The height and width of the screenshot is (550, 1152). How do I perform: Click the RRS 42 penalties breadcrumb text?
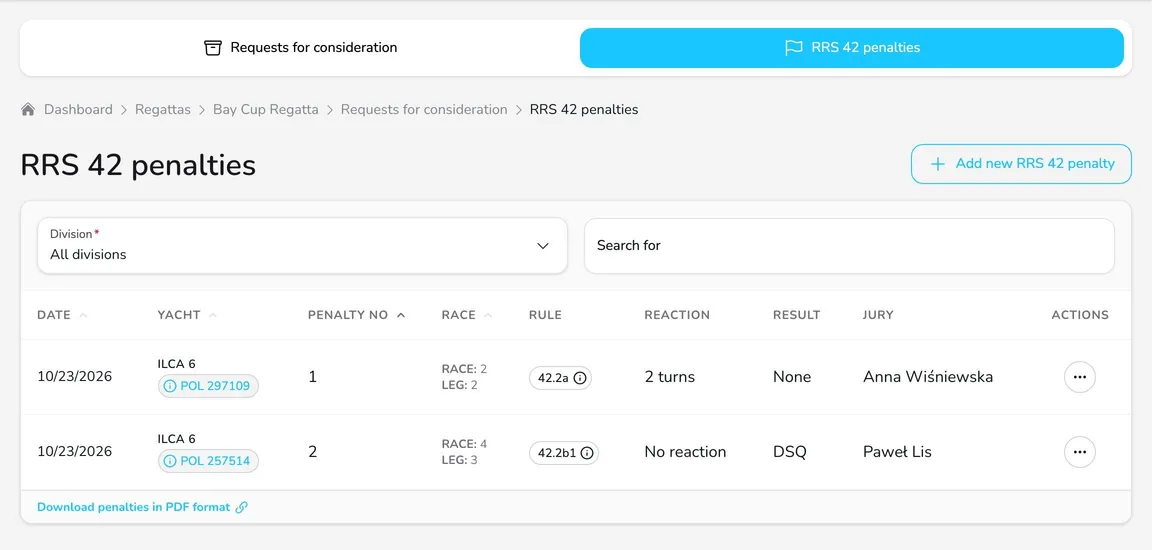pos(584,109)
